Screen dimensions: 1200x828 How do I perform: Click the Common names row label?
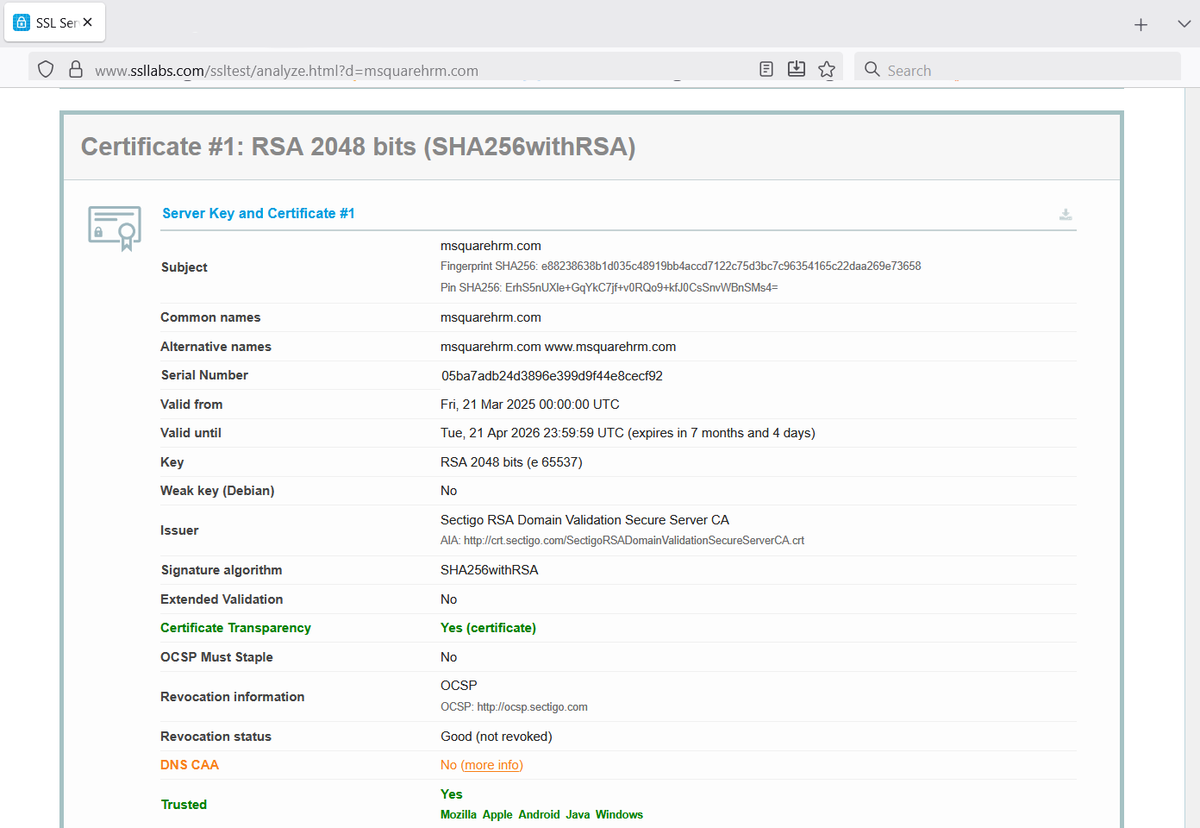[210, 317]
